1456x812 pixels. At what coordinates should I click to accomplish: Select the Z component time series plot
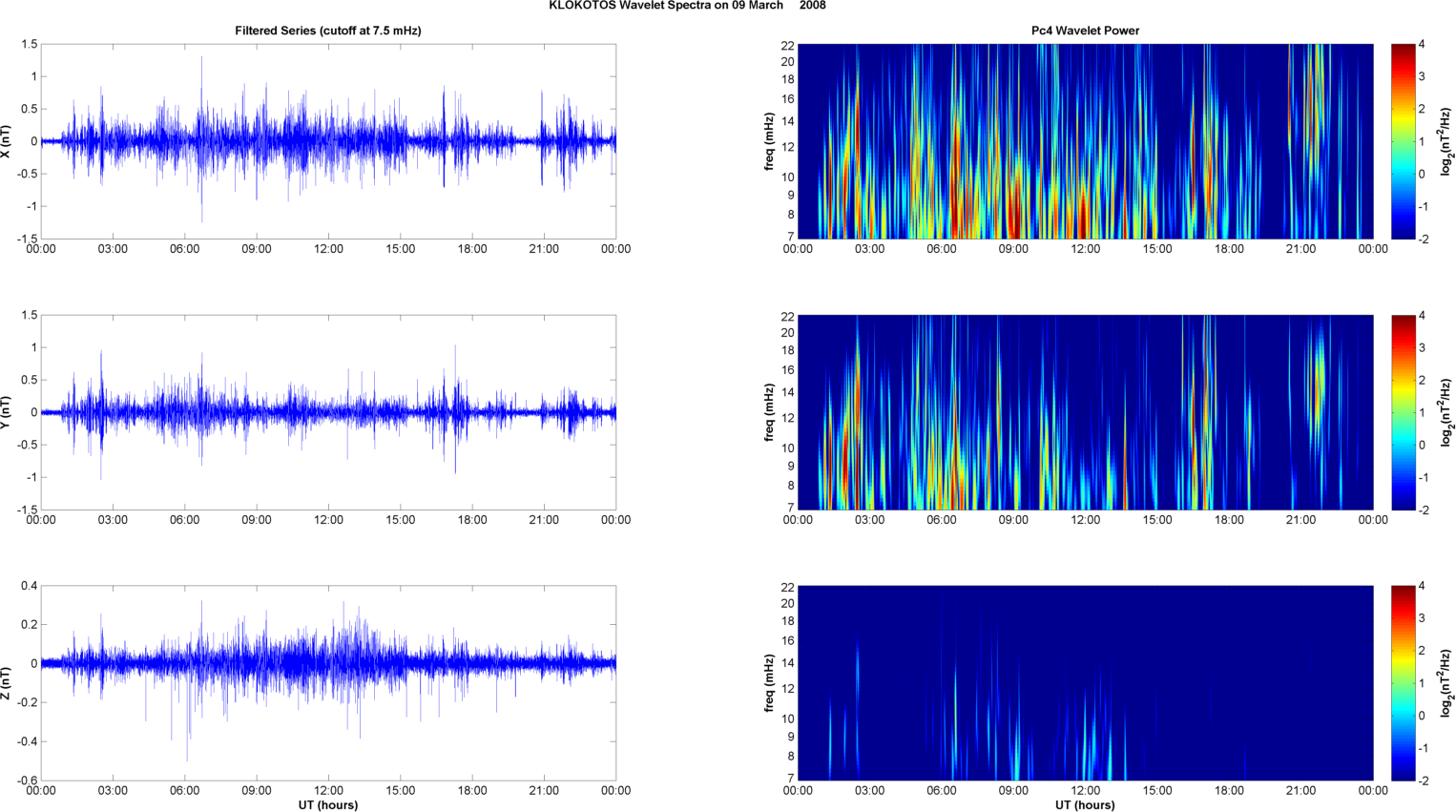point(327,682)
